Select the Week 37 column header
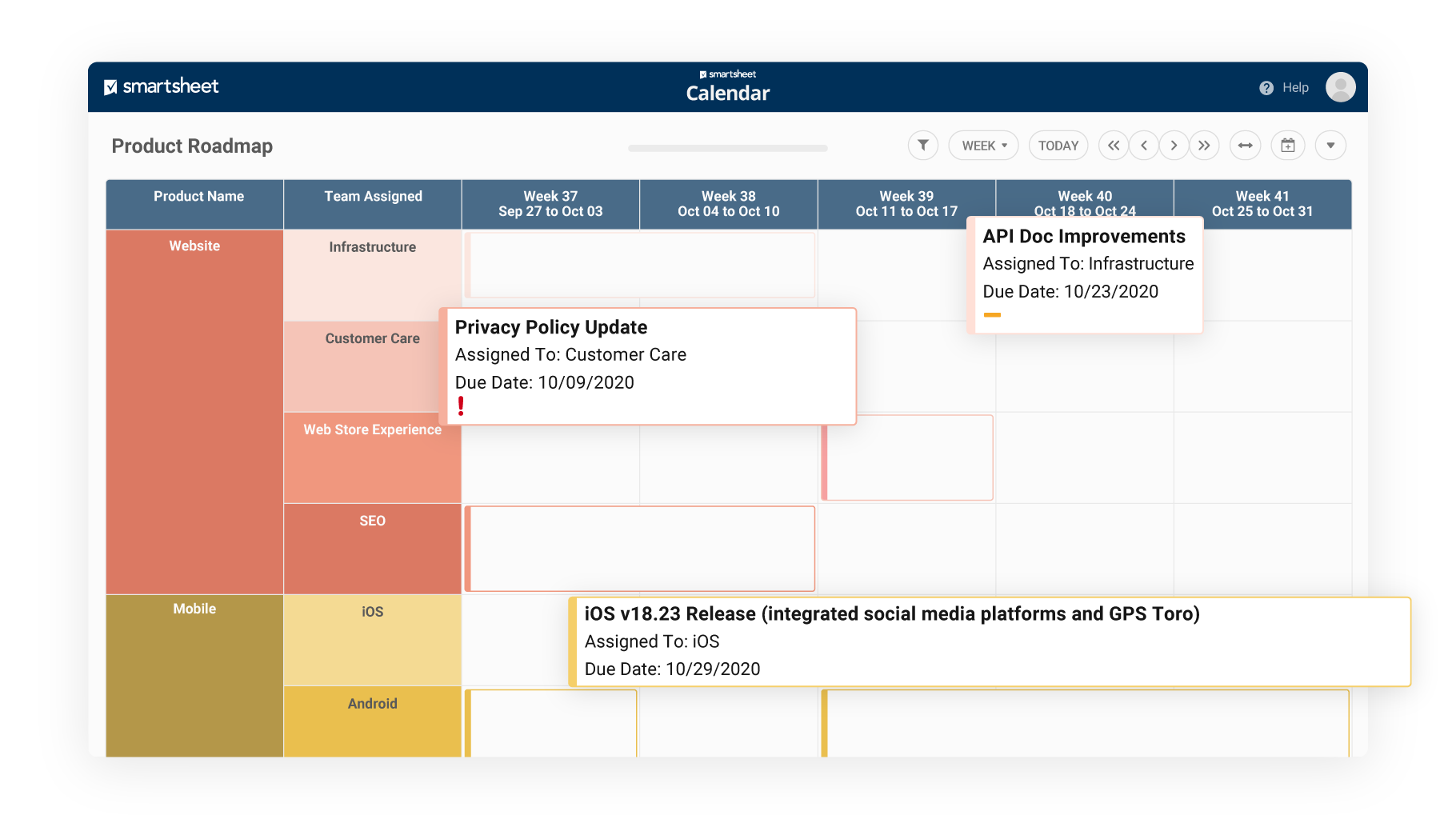This screenshot has height=819, width=1456. click(x=550, y=204)
